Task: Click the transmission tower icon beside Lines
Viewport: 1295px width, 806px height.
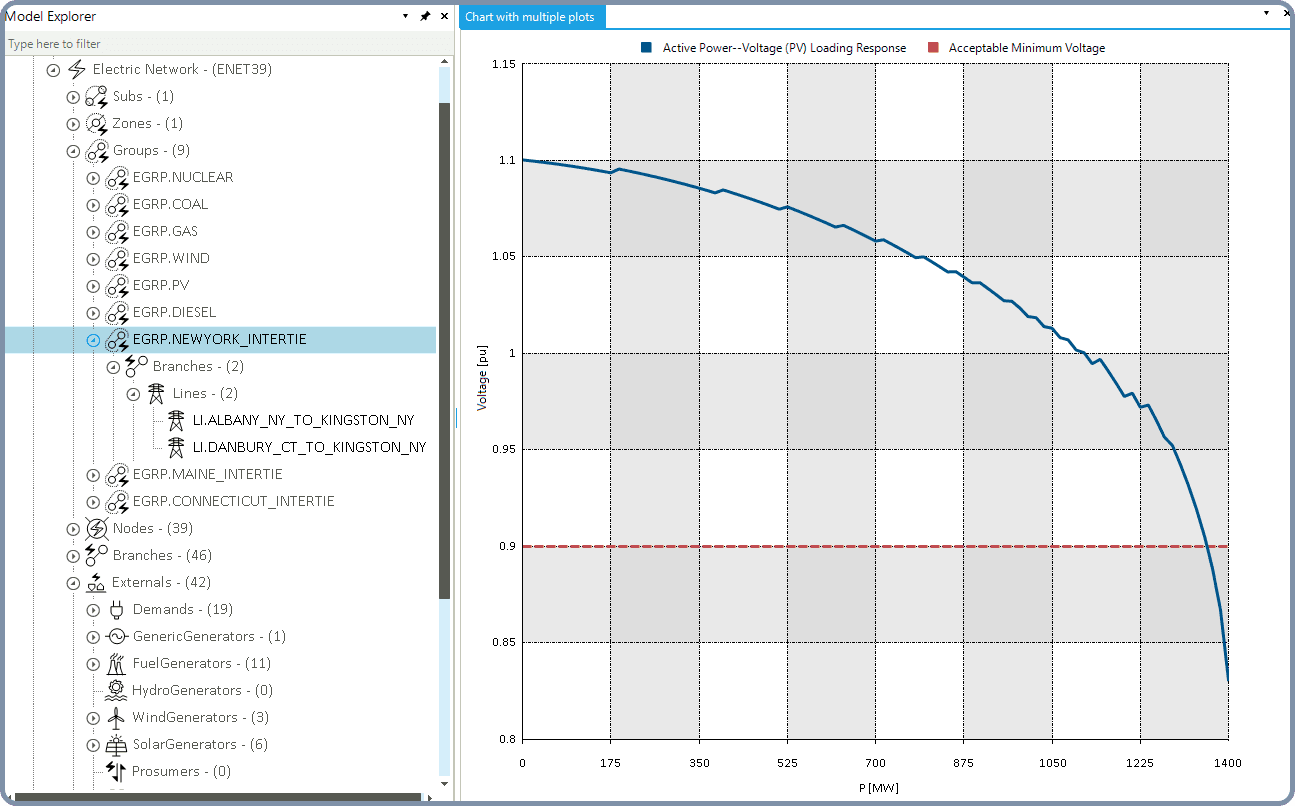Action: pos(156,393)
